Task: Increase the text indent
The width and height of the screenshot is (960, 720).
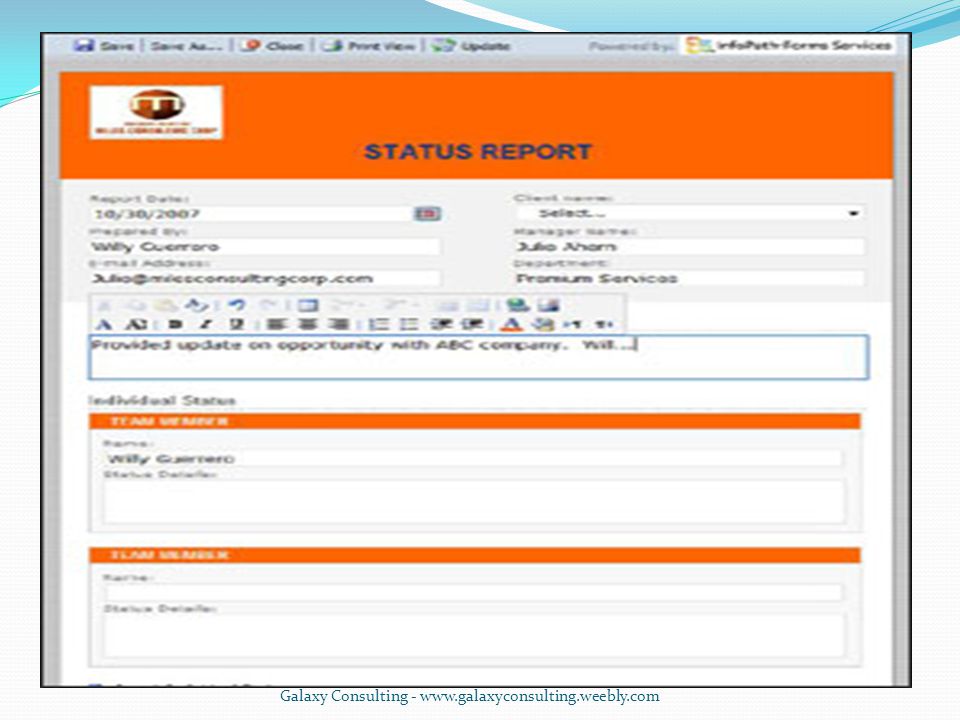Action: pos(472,324)
